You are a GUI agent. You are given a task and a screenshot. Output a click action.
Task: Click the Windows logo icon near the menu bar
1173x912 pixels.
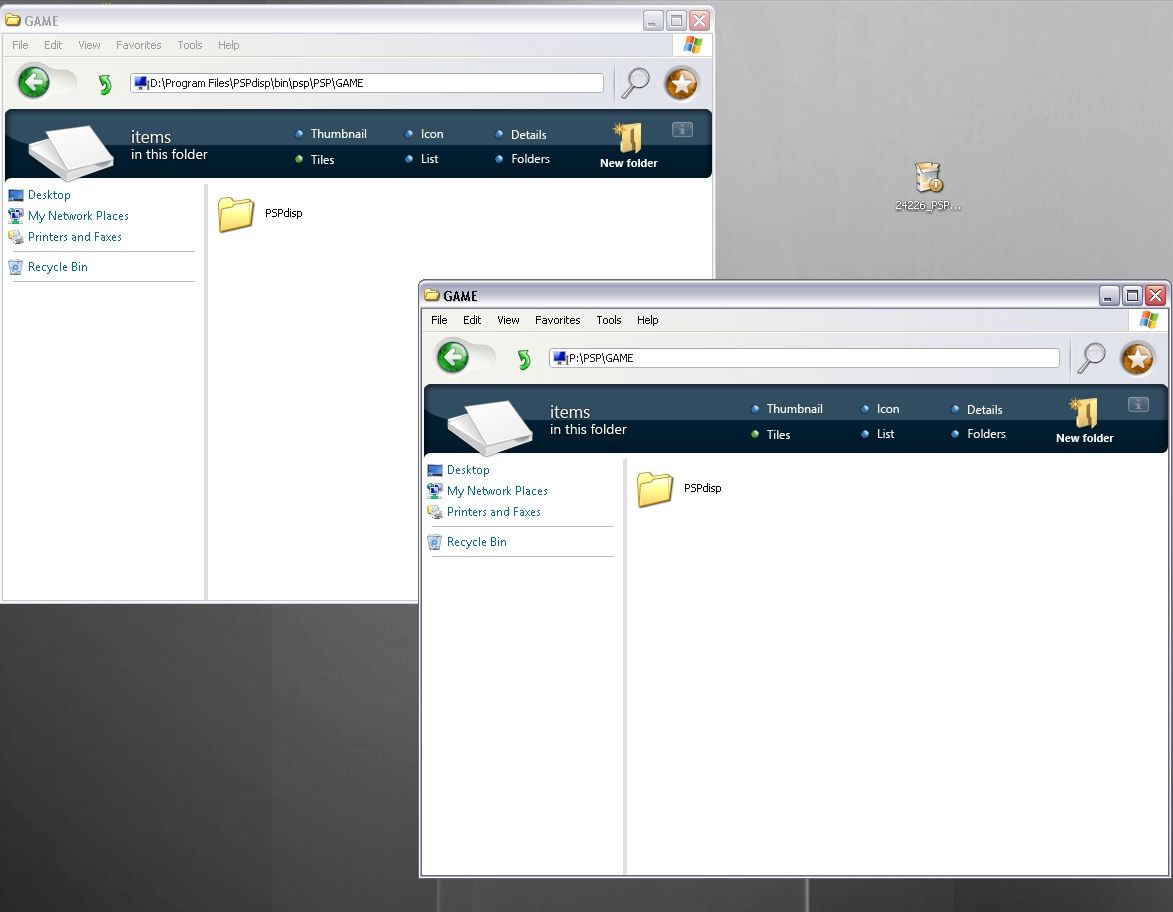(x=1148, y=319)
